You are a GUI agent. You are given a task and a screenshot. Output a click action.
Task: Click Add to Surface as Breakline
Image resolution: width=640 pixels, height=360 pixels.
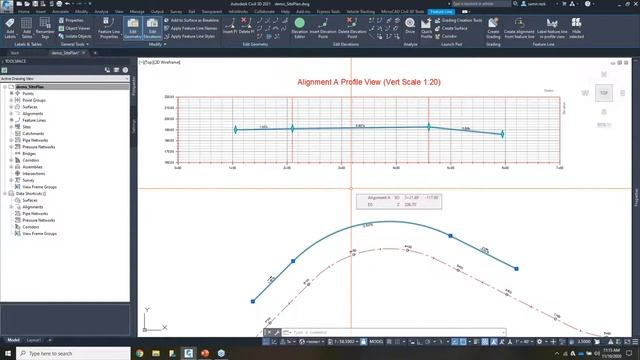point(191,20)
